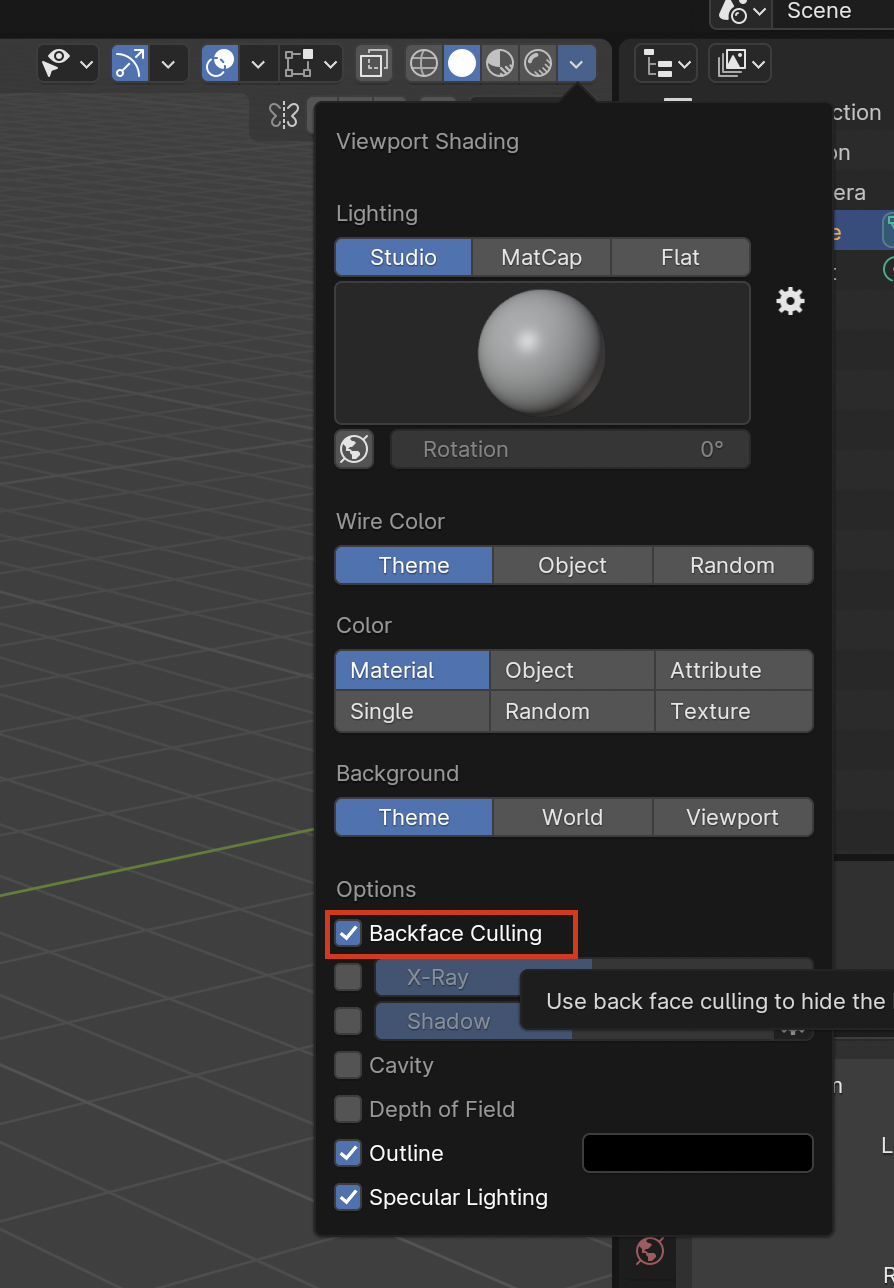
Task: Switch to Material Preview shading mode
Action: 499,63
